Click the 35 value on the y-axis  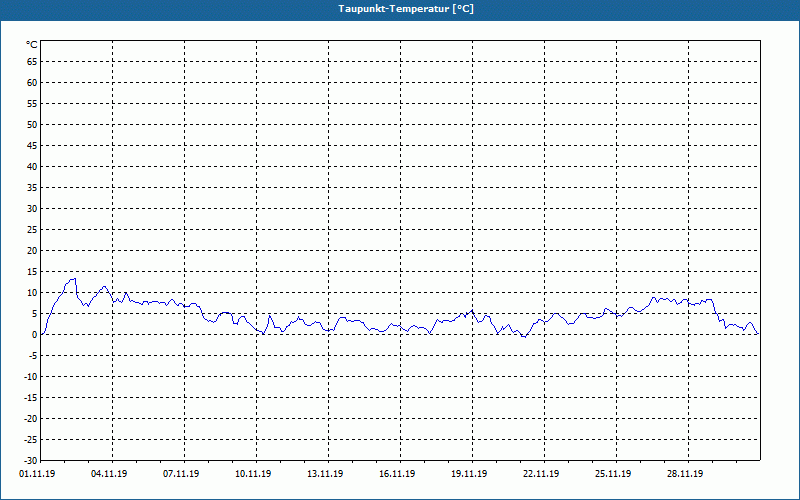(x=32, y=188)
